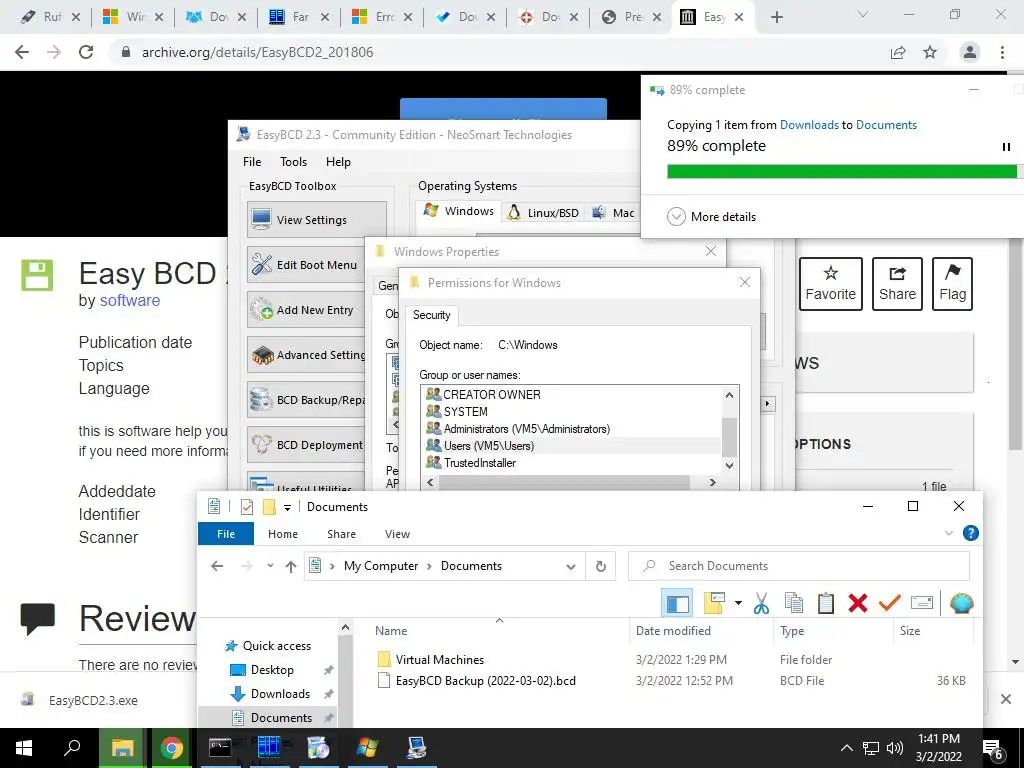This screenshot has width=1024, height=768.
Task: Click the red X Delete icon
Action: click(857, 603)
